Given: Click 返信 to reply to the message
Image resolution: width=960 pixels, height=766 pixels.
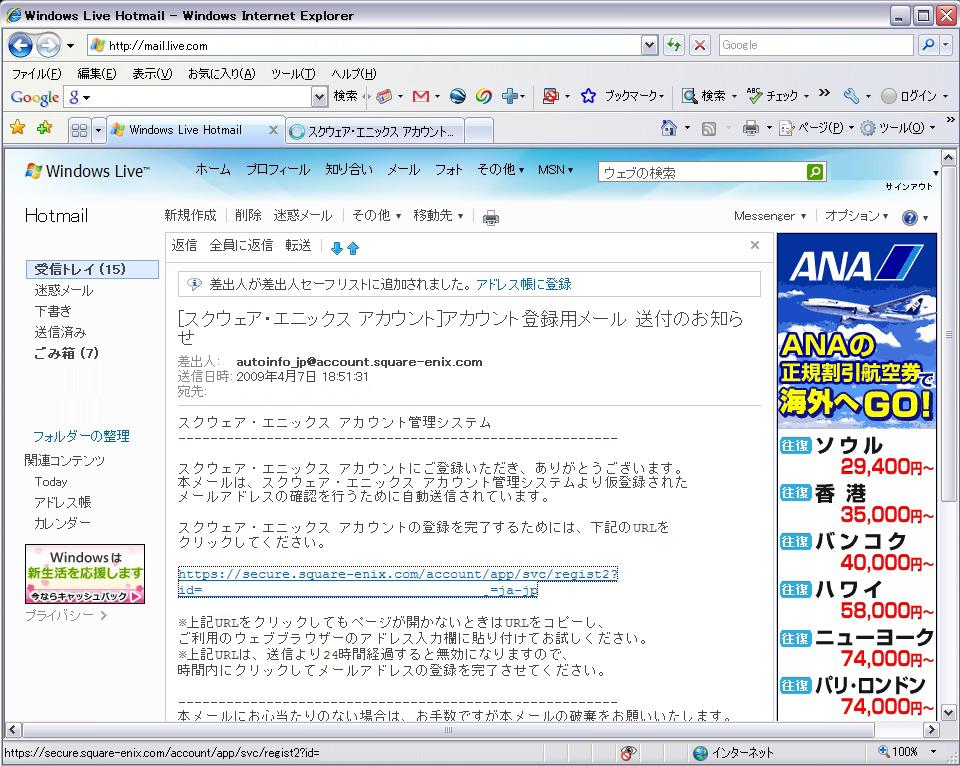Looking at the screenshot, I should coord(184,246).
